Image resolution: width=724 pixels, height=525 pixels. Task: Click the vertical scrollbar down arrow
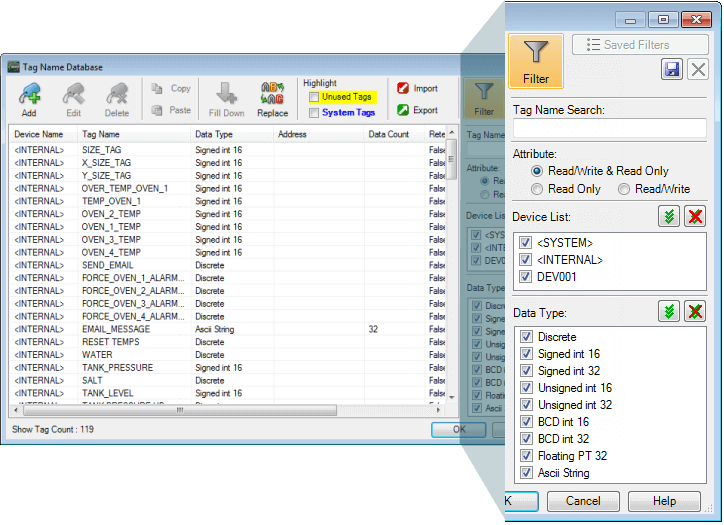coord(452,397)
